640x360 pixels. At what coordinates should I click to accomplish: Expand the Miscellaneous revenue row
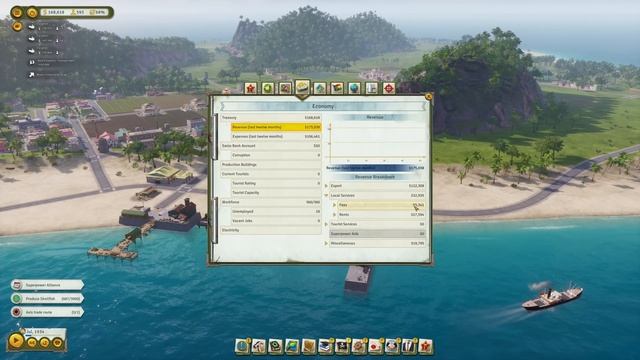click(x=326, y=243)
